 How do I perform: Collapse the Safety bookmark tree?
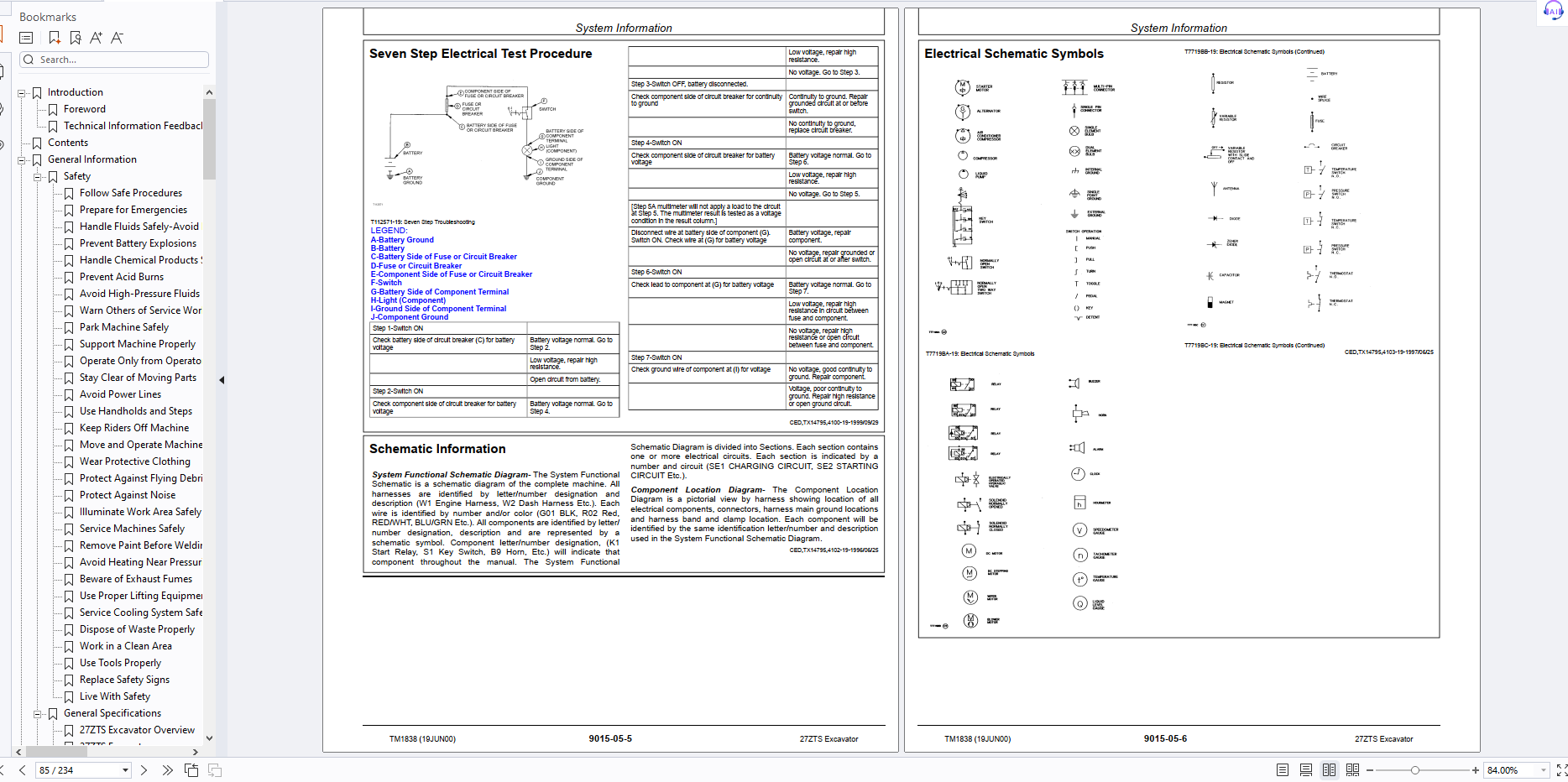pyautogui.click(x=38, y=177)
